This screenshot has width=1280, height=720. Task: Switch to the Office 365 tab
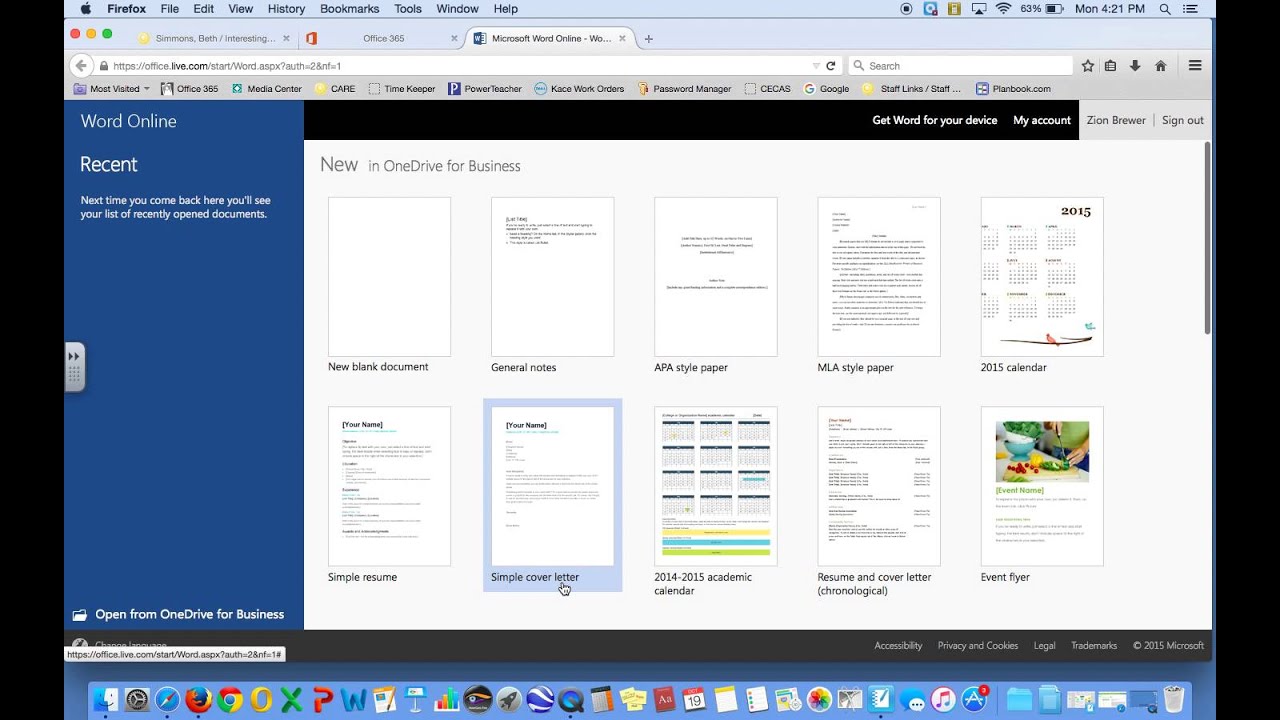coord(383,39)
